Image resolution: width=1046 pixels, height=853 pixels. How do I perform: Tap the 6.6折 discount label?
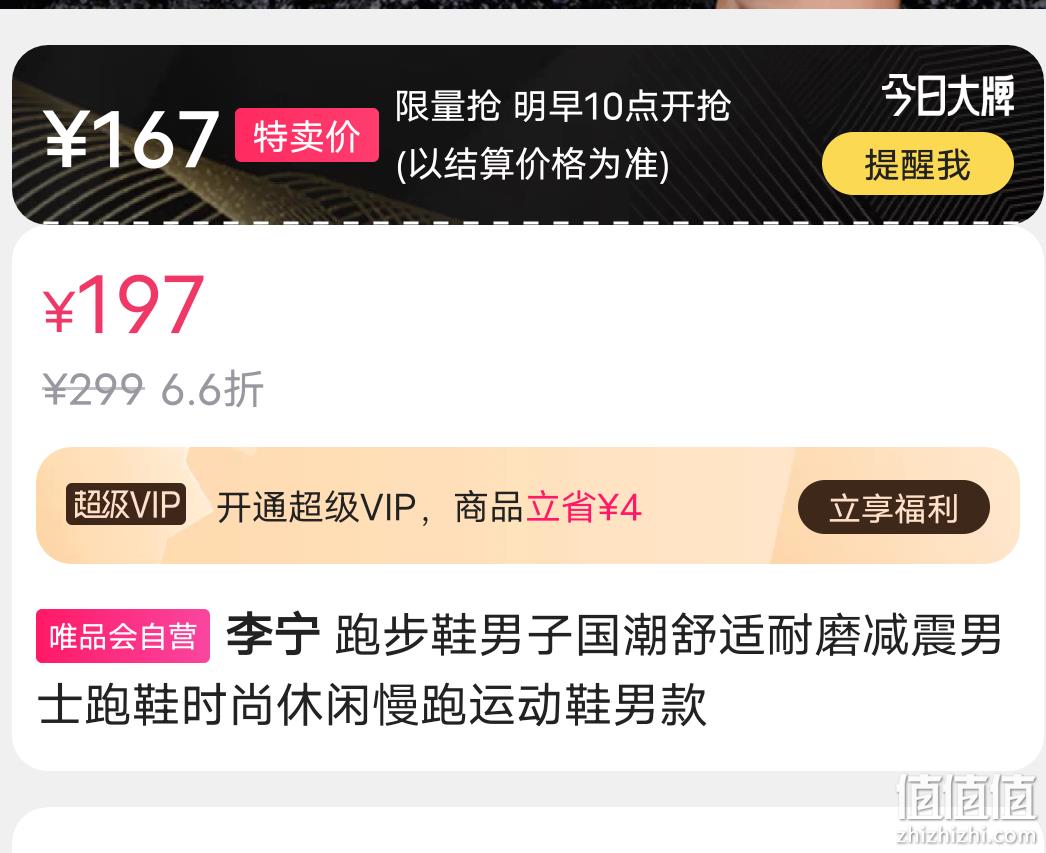(x=212, y=389)
